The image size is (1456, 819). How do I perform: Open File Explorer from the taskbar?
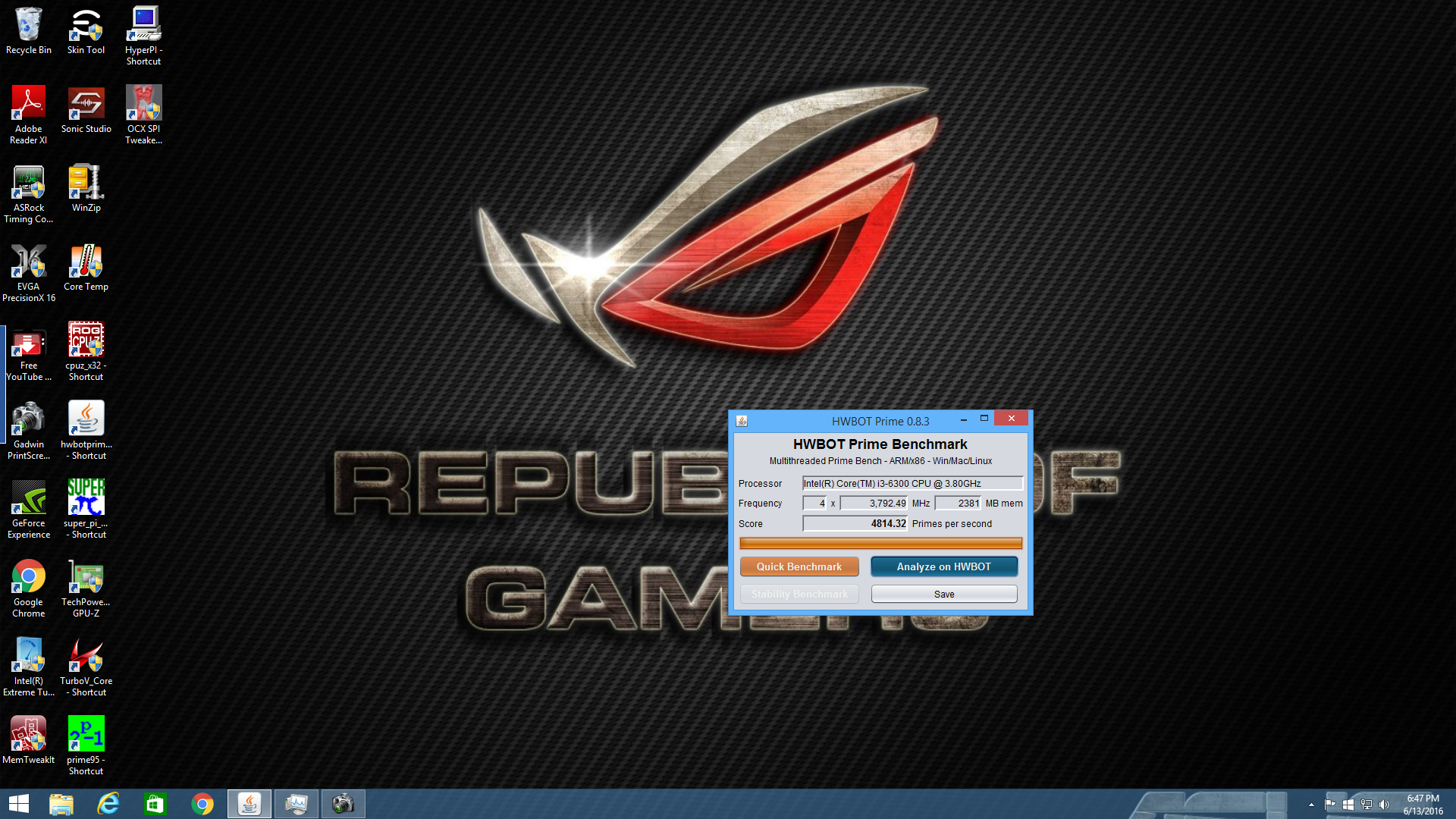pyautogui.click(x=61, y=804)
